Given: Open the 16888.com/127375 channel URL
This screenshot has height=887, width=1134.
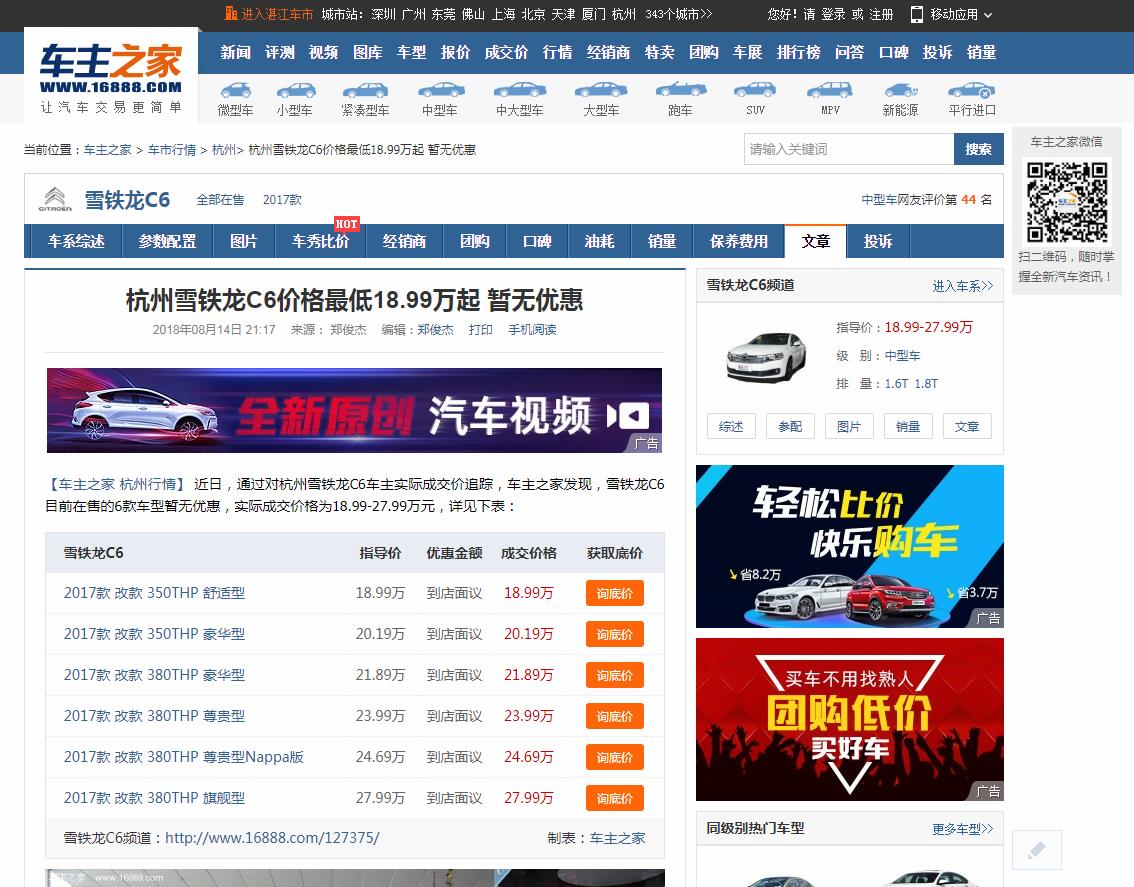Looking at the screenshot, I should click(x=272, y=838).
